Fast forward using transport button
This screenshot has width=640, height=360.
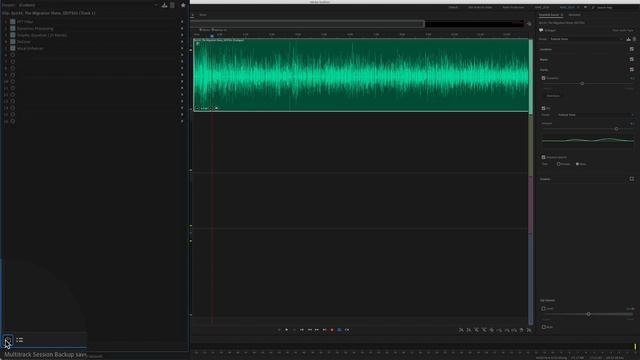[317, 330]
